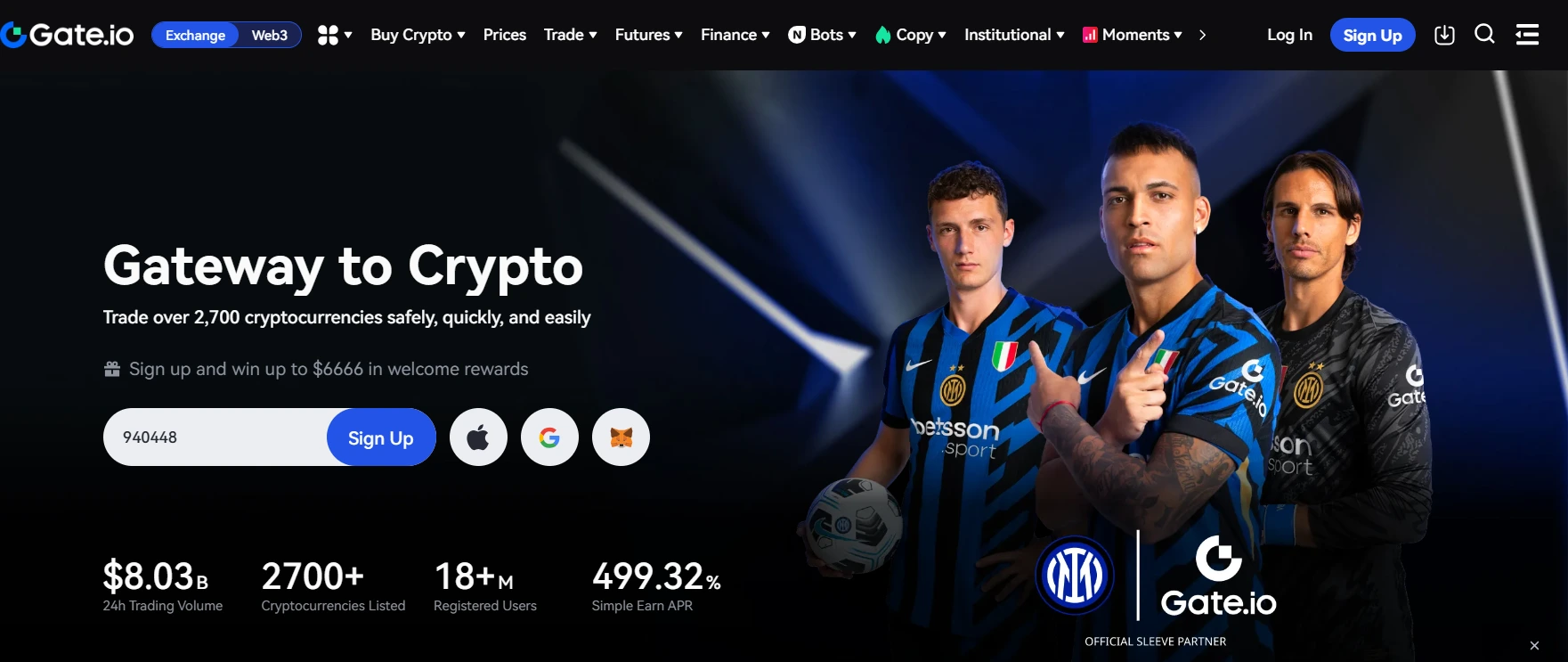Open the Institutional dropdown
This screenshot has height=662, width=1568.
[1014, 35]
